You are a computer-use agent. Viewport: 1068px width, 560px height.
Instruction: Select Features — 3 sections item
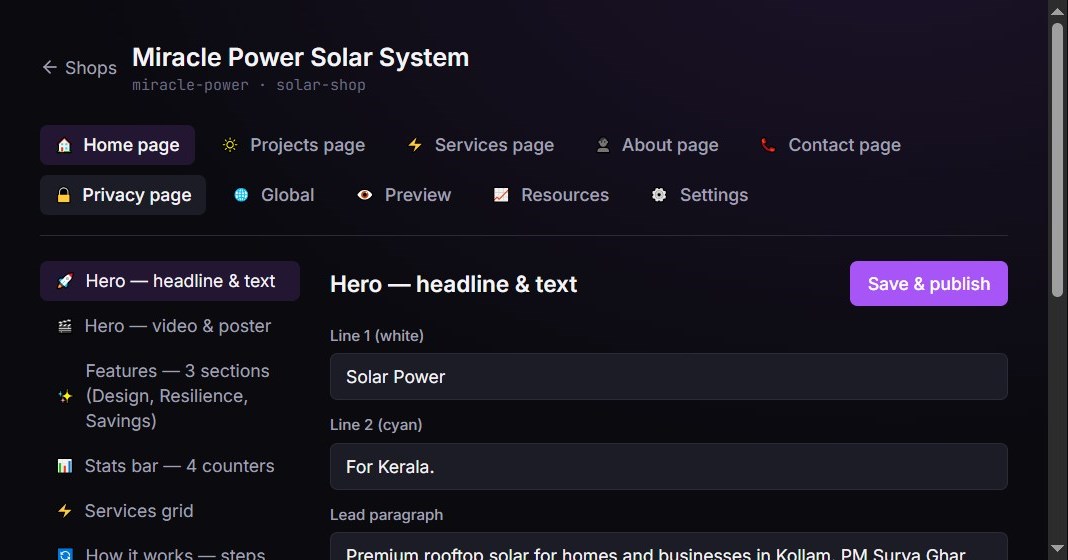(x=170, y=396)
